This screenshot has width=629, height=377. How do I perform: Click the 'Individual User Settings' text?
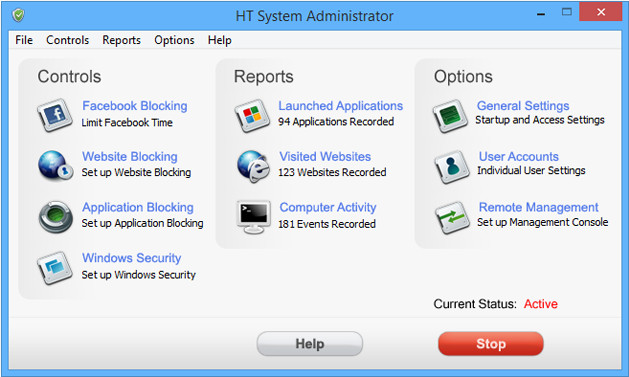(x=531, y=170)
